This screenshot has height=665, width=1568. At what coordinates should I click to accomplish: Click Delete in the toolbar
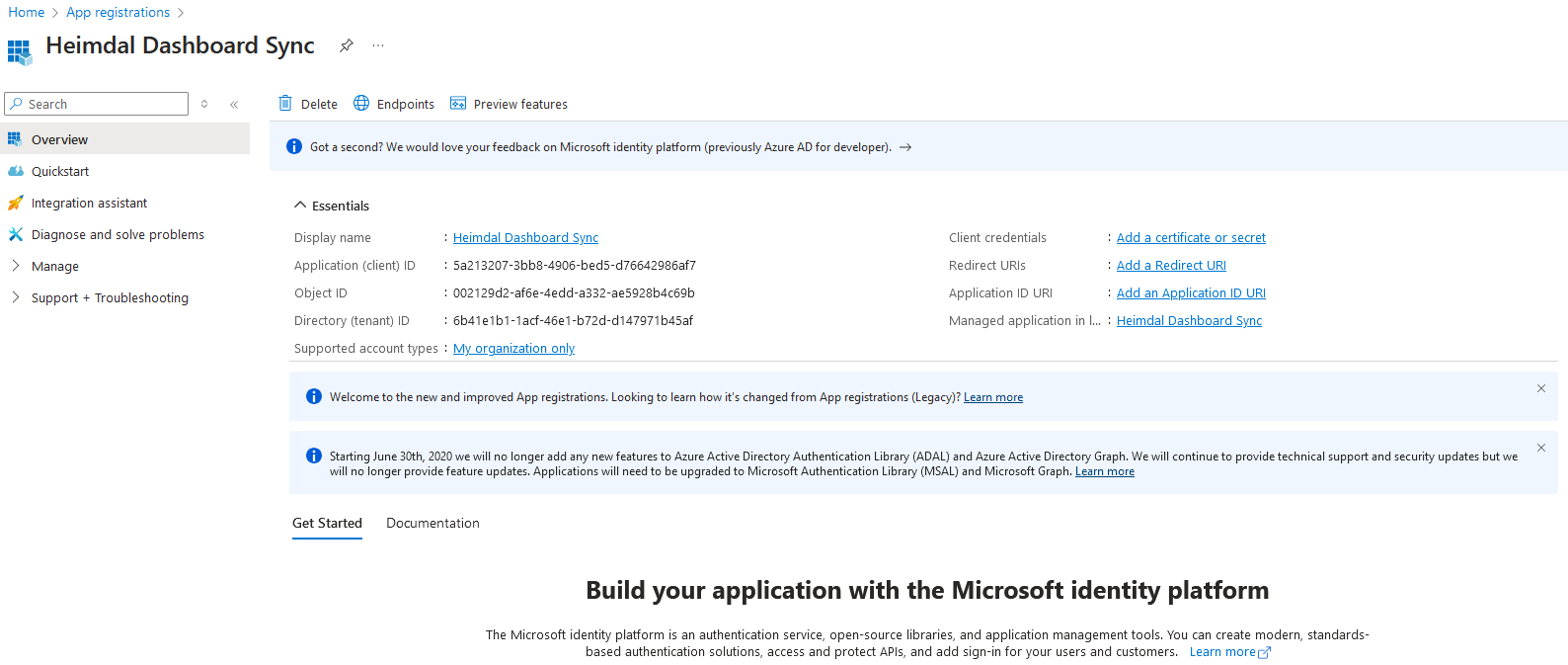[x=308, y=104]
